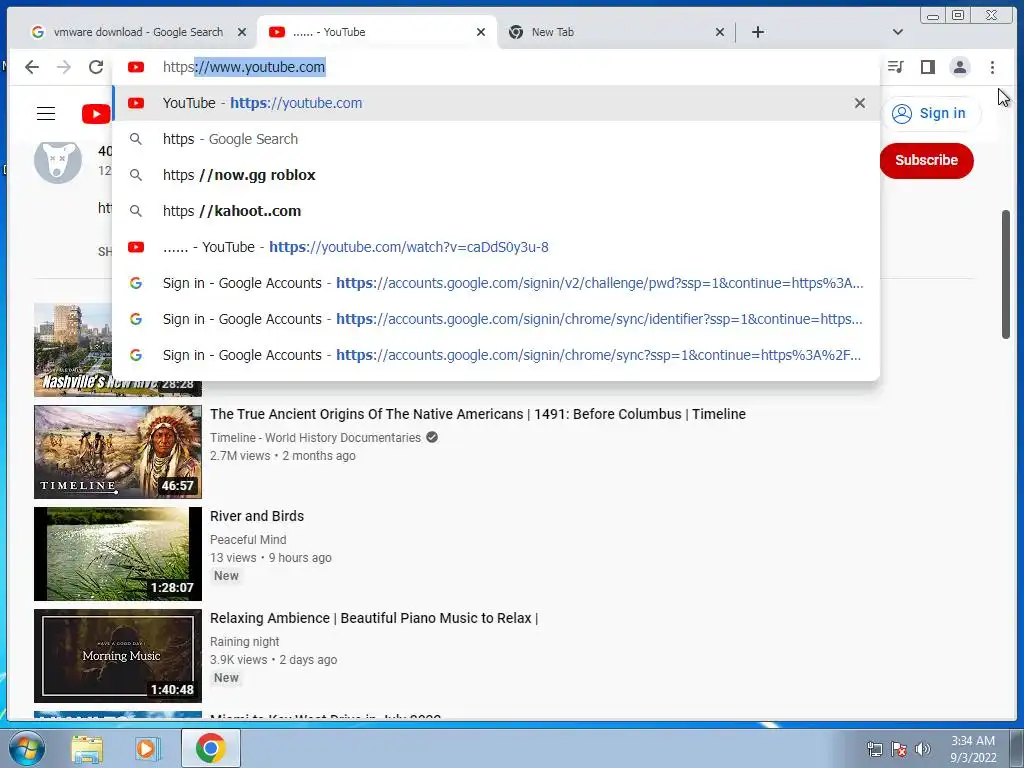The height and width of the screenshot is (768, 1024).
Task: Open 'Relaxing Ambience' video title
Action: [374, 618]
